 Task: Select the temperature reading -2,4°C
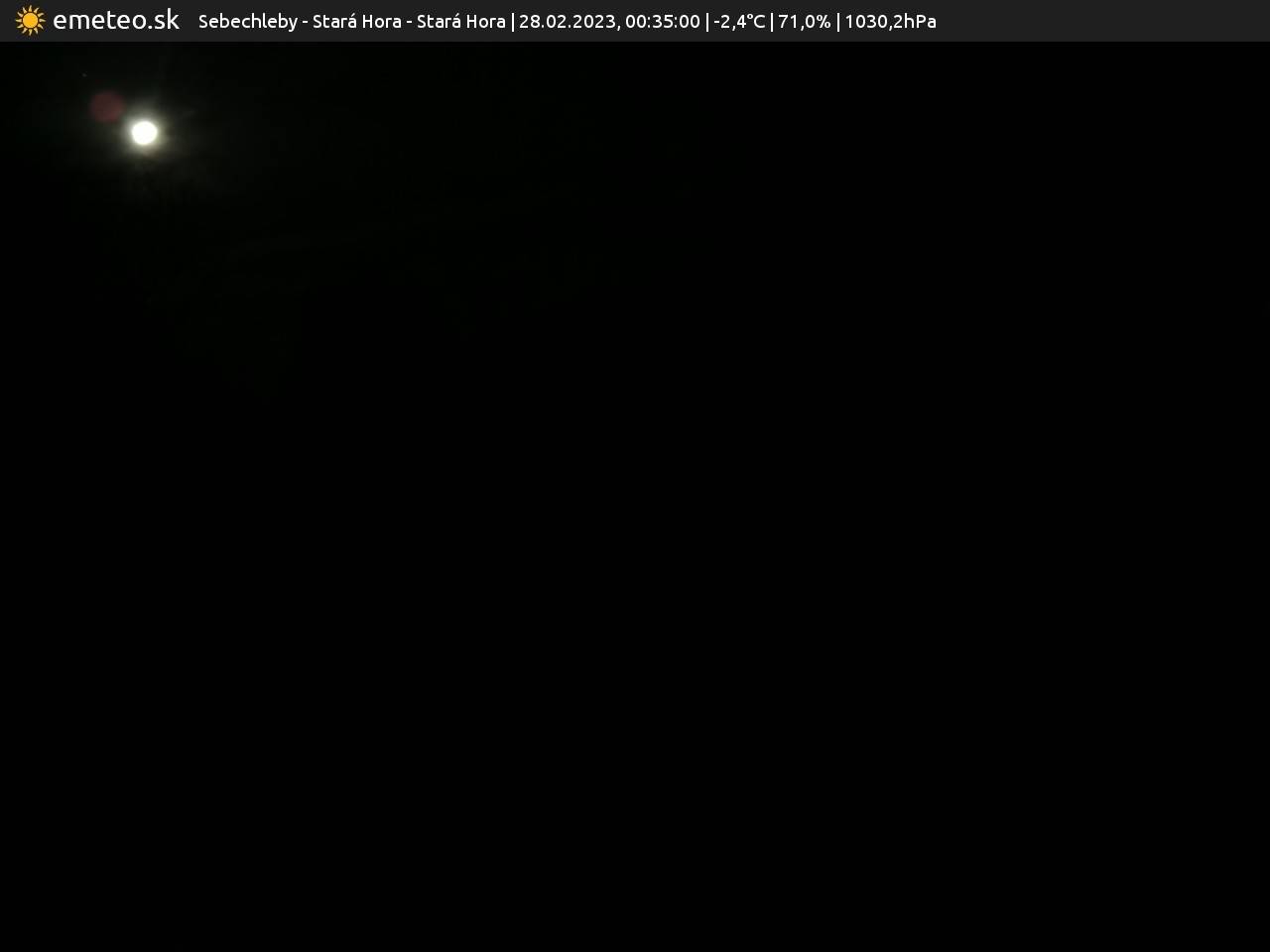(x=739, y=22)
